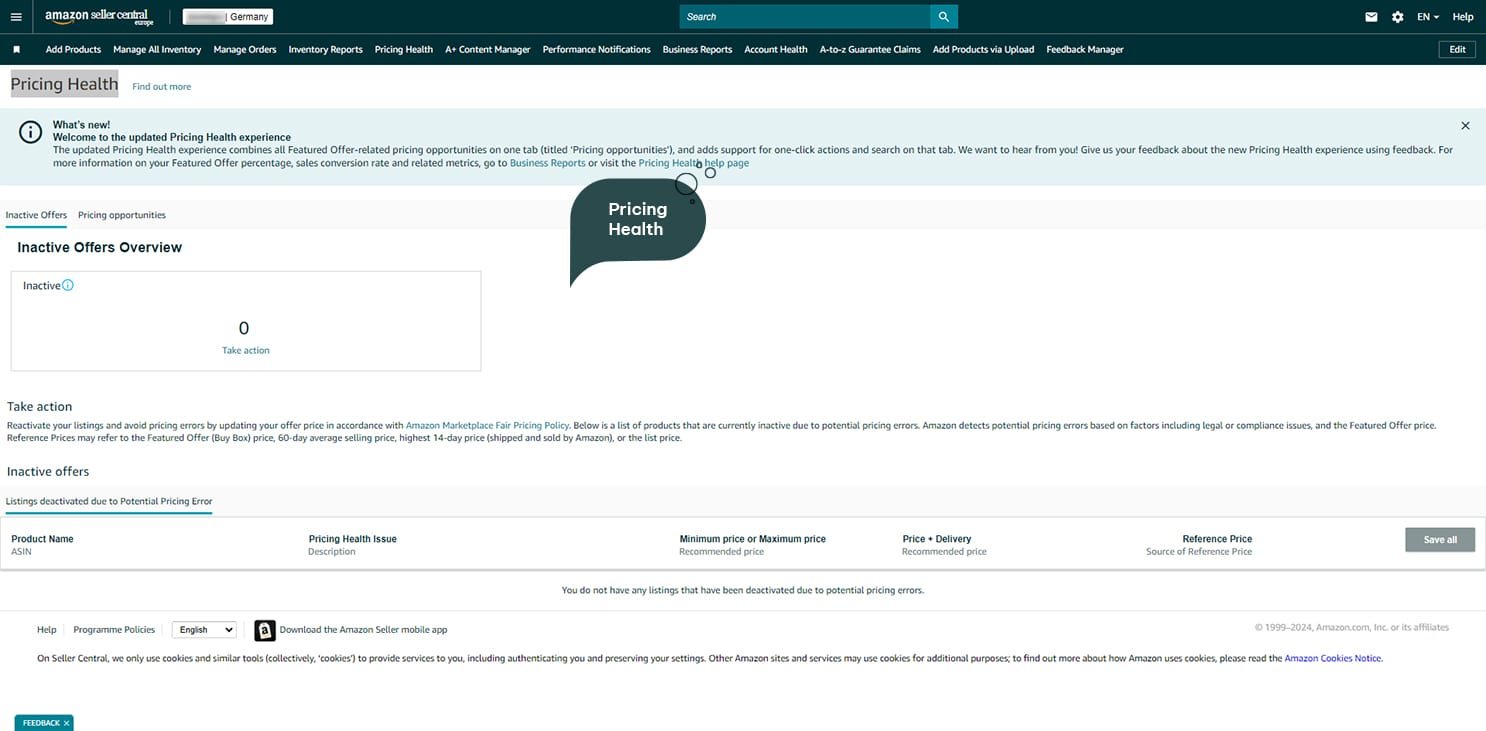Viewport: 1486px width, 731px height.
Task: Open the messages envelope icon
Action: [x=1371, y=17]
